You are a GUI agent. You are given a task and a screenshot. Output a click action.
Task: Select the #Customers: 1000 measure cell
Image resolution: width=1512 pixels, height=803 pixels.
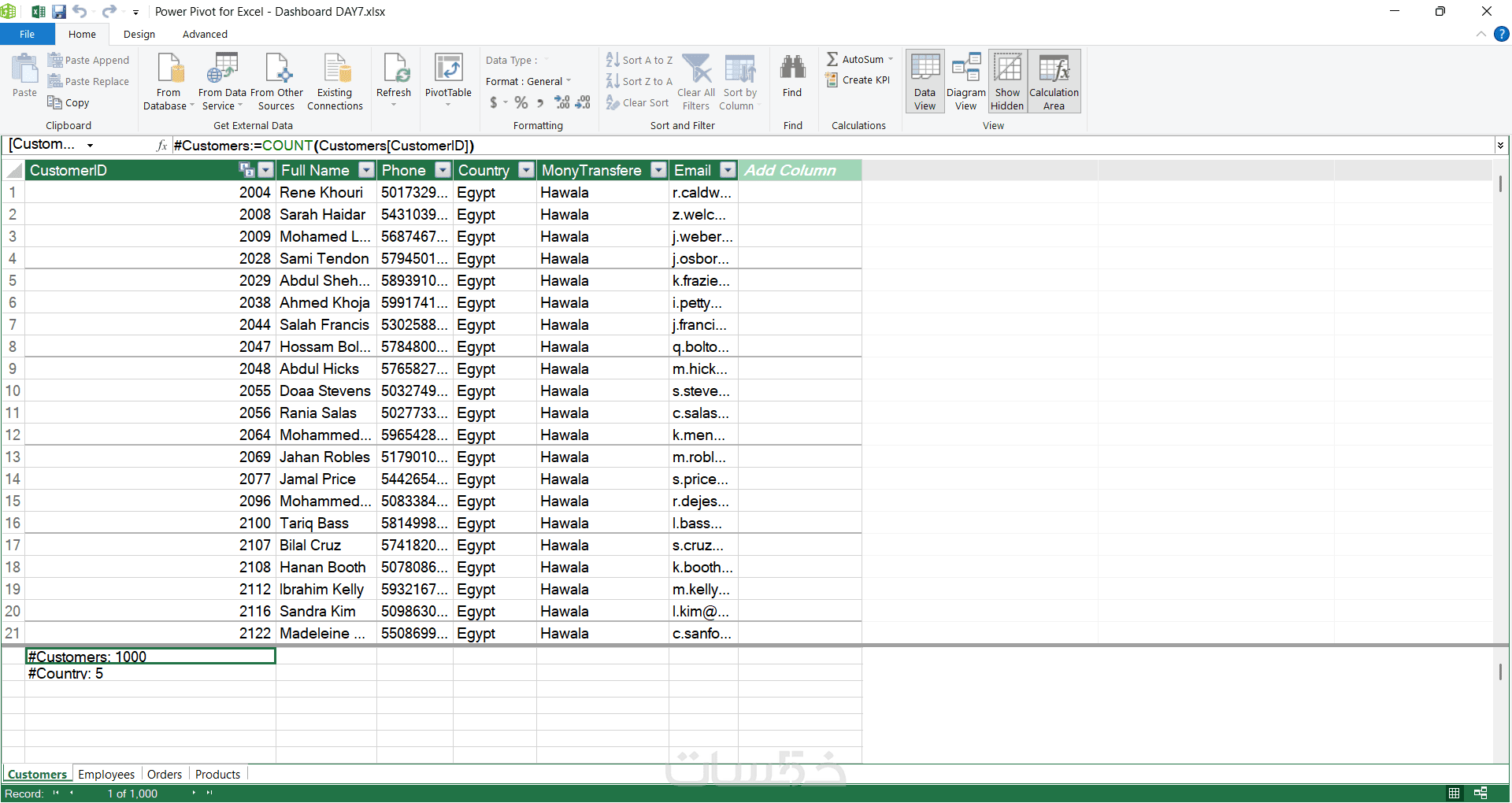[150, 656]
